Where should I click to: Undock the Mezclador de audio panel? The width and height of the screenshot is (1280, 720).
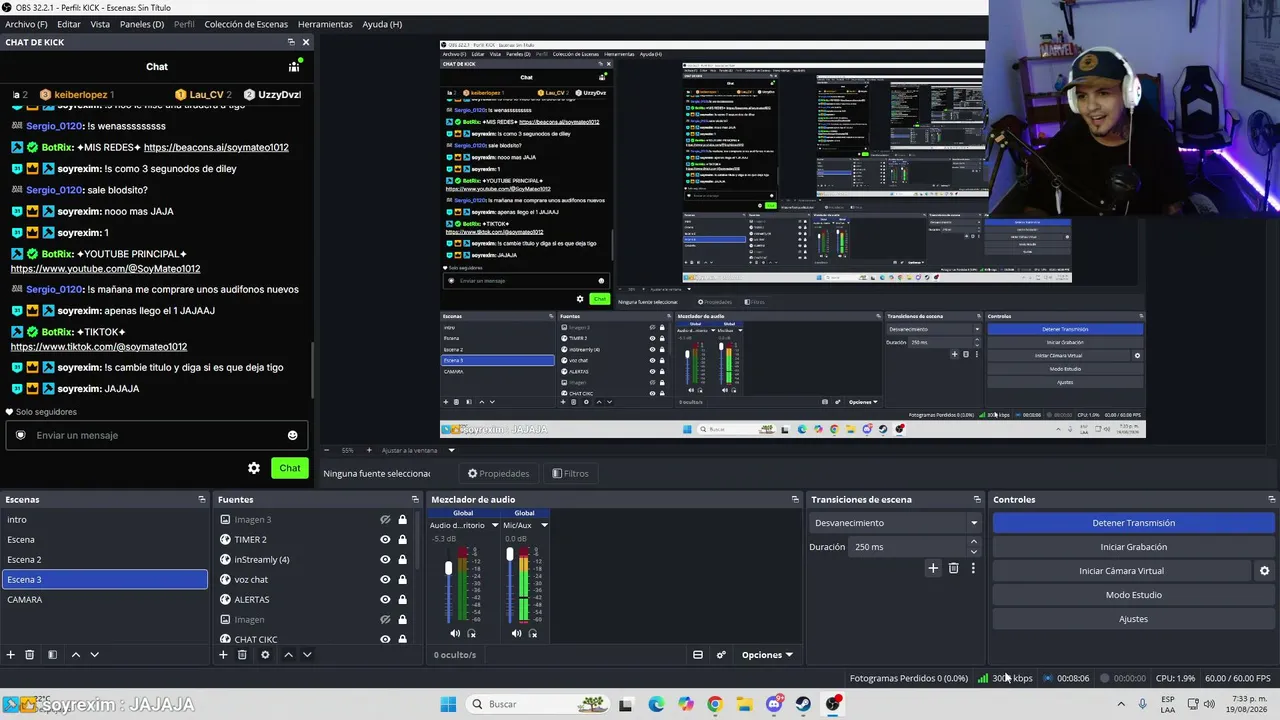[x=795, y=499]
